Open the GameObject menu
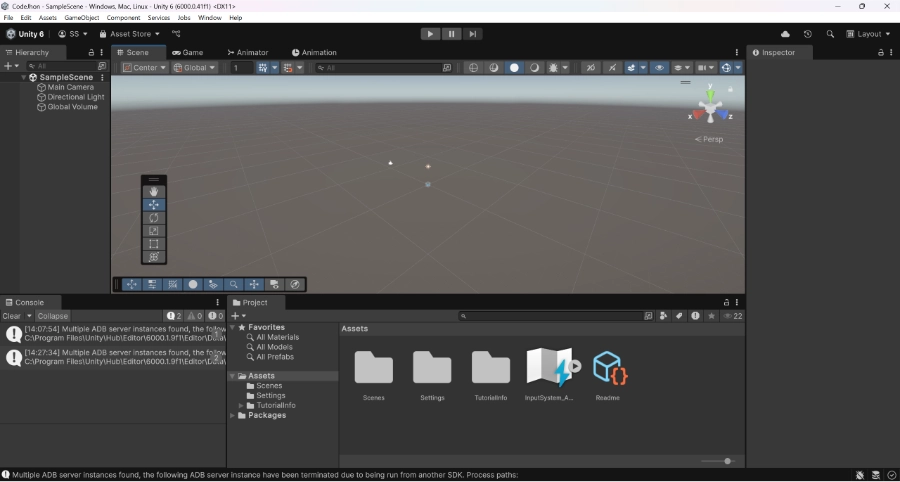The width and height of the screenshot is (900, 482). 81,18
